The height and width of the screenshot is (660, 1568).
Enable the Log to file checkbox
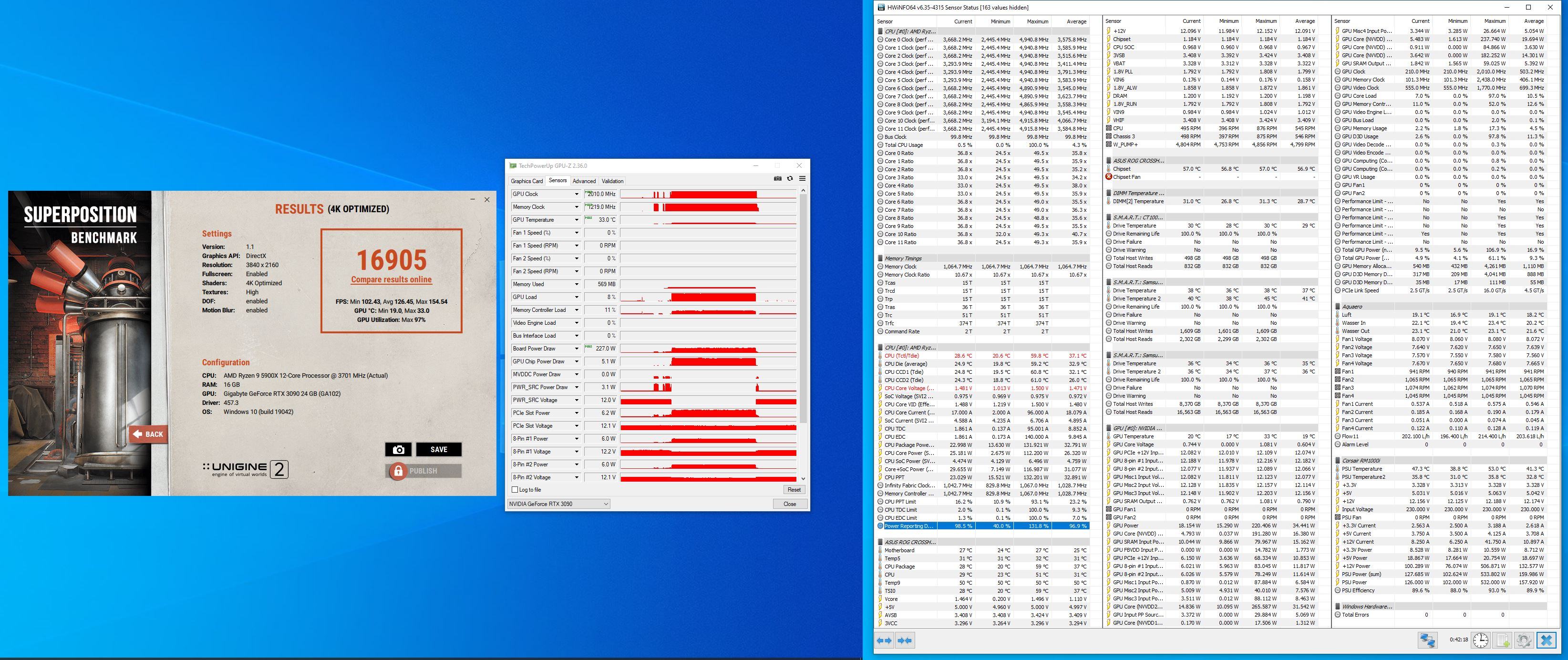(515, 490)
